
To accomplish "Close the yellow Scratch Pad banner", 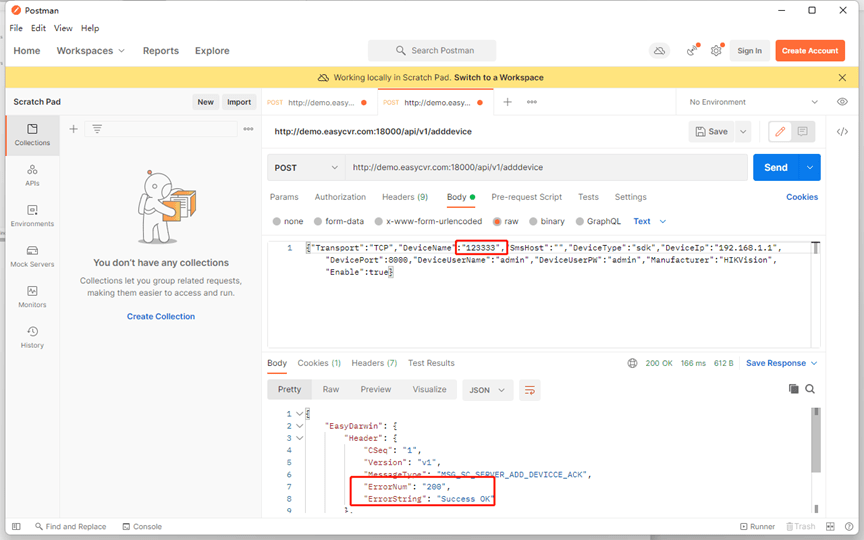I will click(x=842, y=78).
